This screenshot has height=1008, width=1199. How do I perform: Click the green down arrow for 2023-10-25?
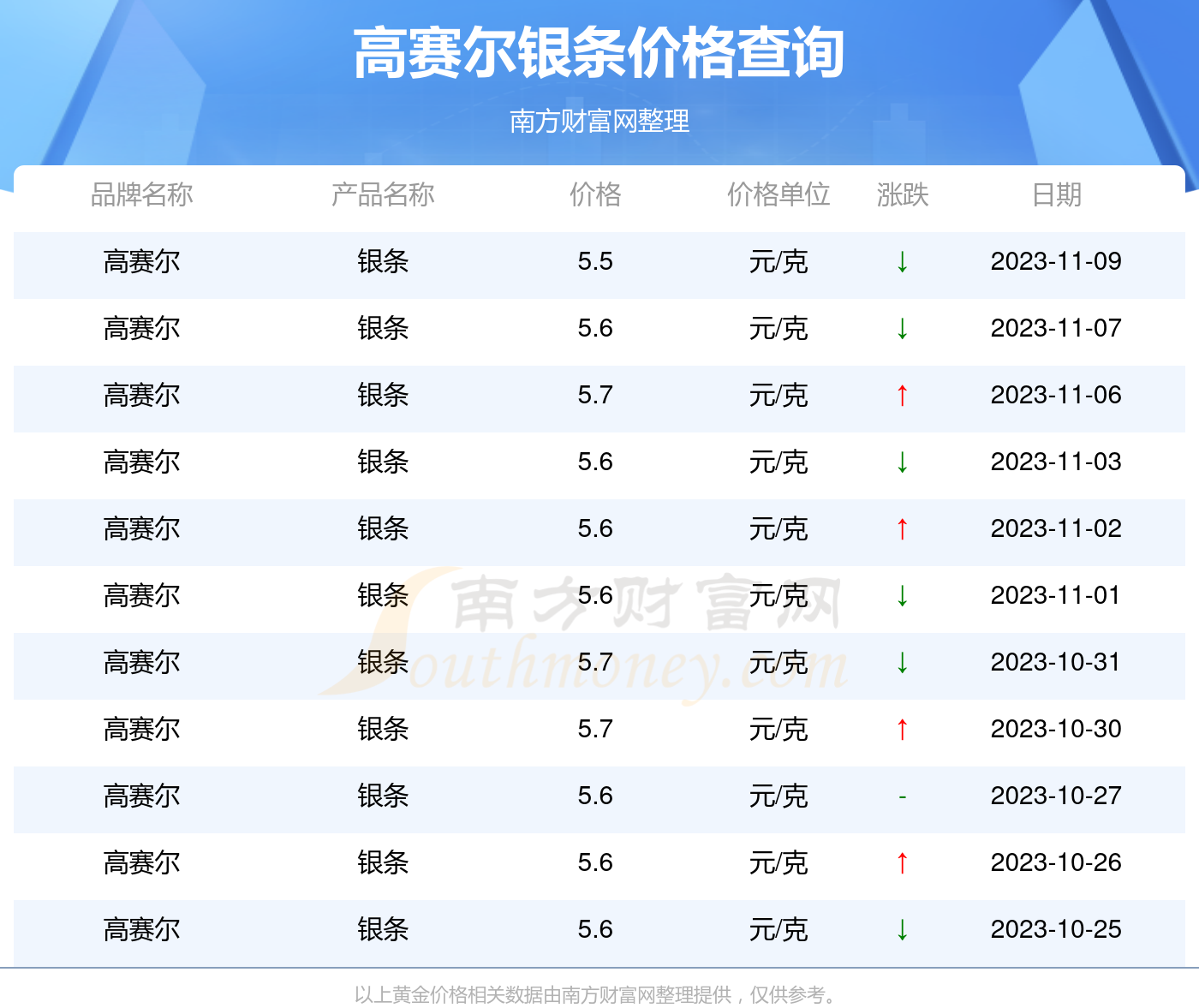coord(902,930)
